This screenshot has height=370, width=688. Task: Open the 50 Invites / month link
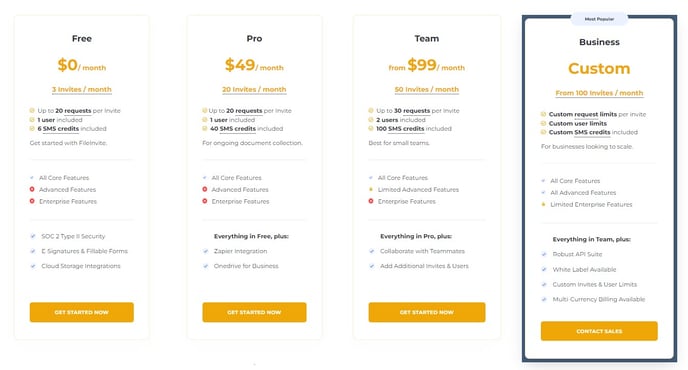point(426,90)
